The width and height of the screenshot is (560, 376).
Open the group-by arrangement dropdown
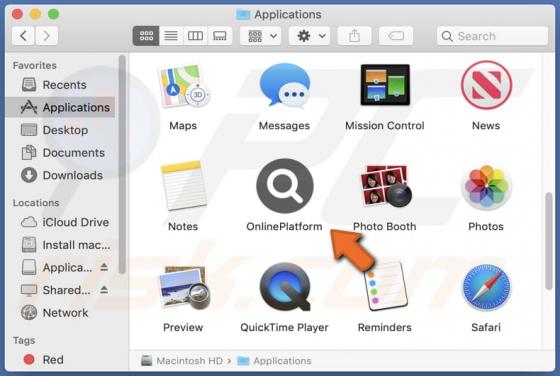click(261, 36)
